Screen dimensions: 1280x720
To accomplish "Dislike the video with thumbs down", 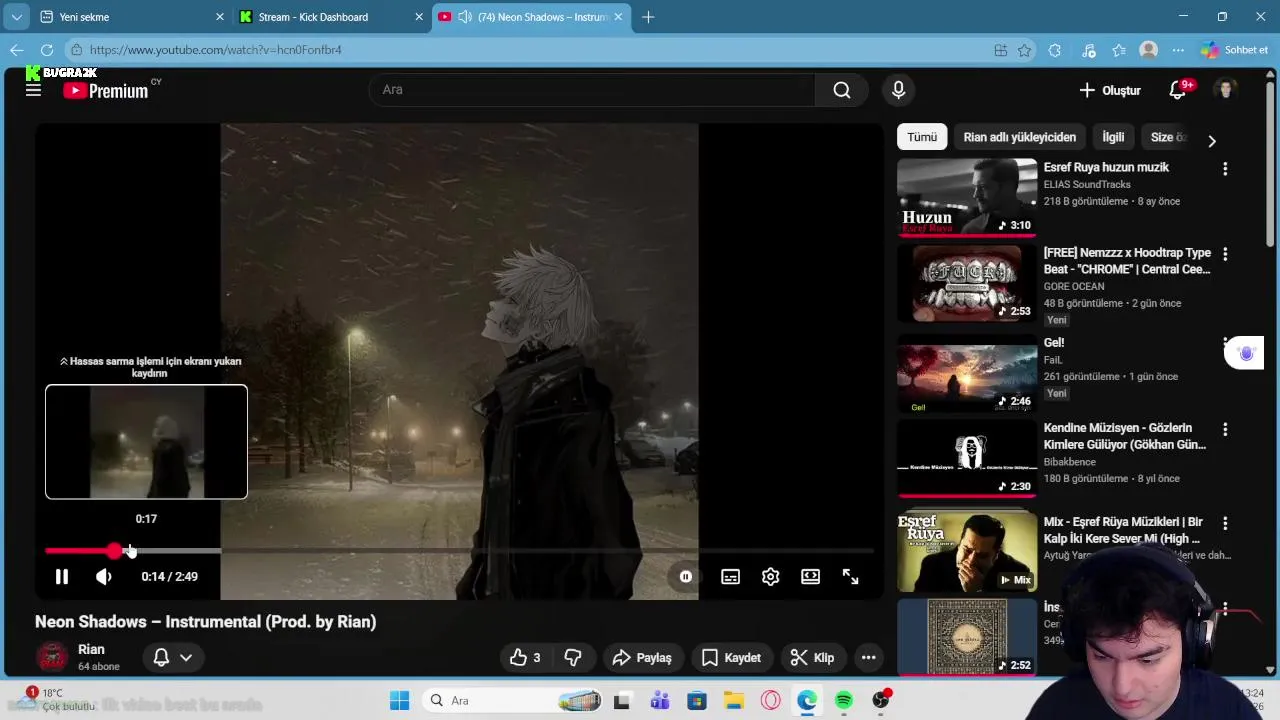I will pyautogui.click(x=573, y=658).
